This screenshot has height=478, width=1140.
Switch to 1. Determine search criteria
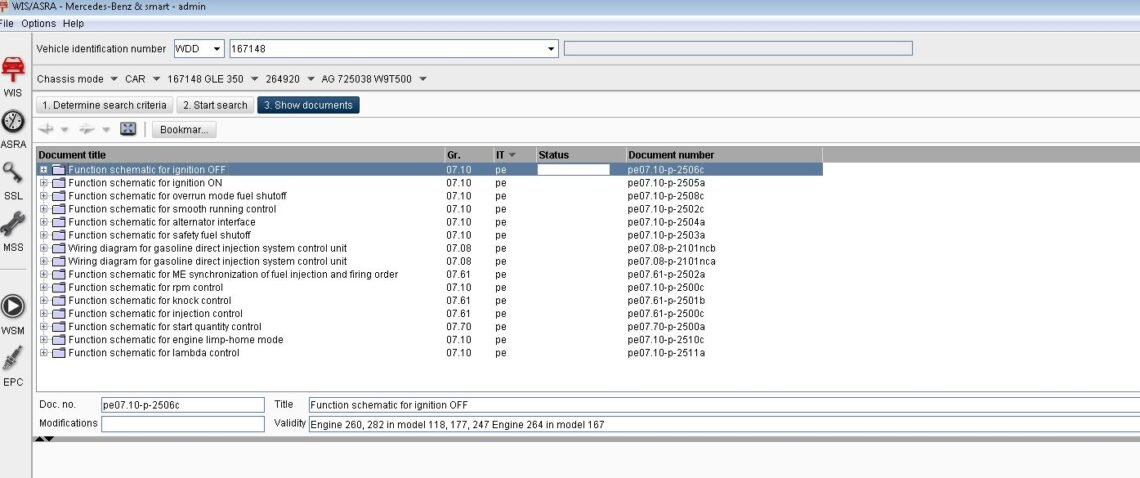click(x=105, y=105)
